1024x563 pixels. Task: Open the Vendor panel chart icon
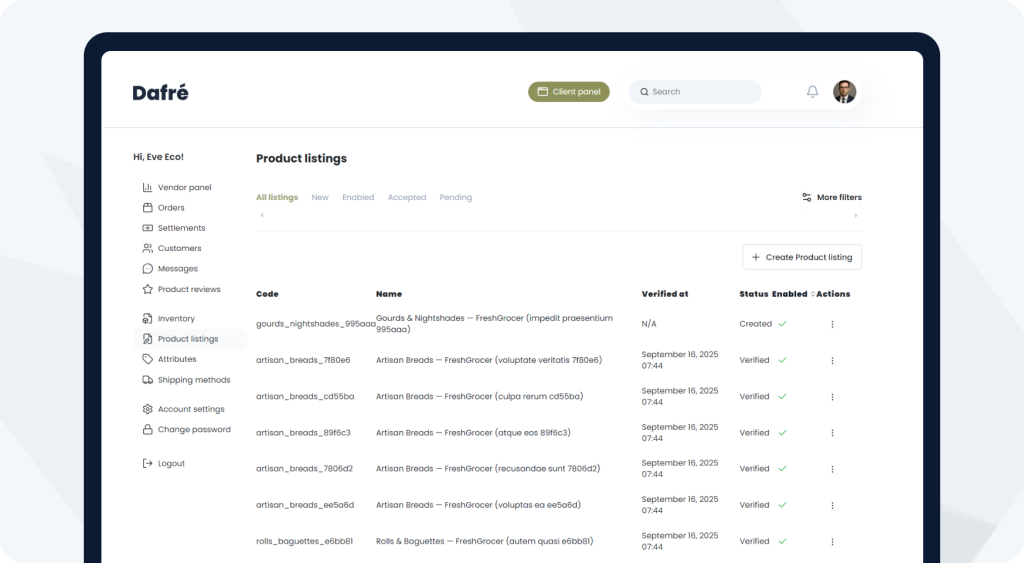(147, 187)
